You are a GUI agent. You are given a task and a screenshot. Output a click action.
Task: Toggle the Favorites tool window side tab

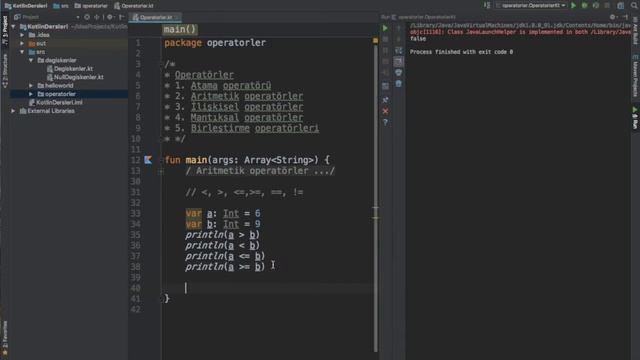click(x=5, y=338)
